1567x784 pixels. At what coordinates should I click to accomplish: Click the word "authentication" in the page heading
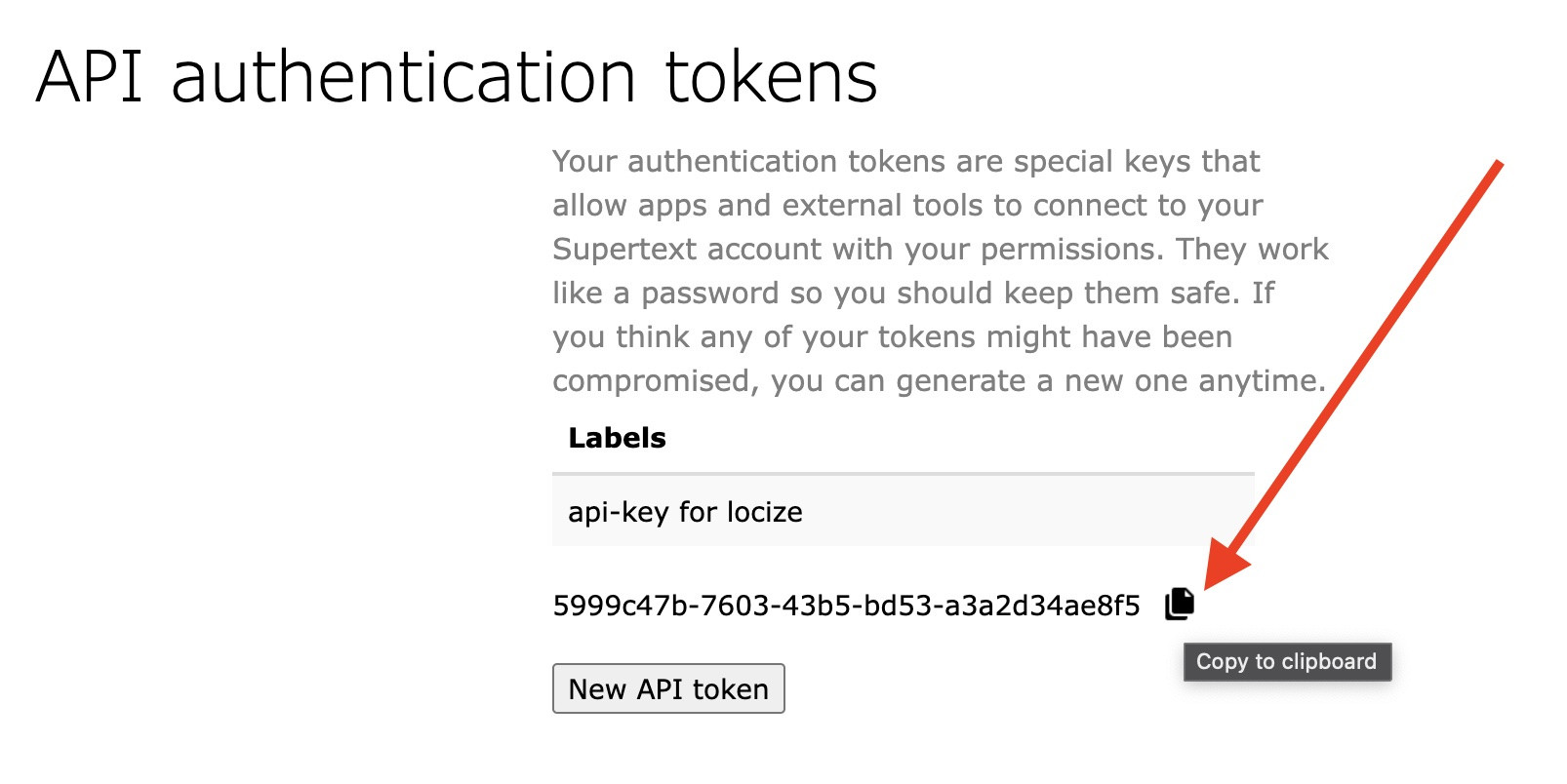click(404, 77)
